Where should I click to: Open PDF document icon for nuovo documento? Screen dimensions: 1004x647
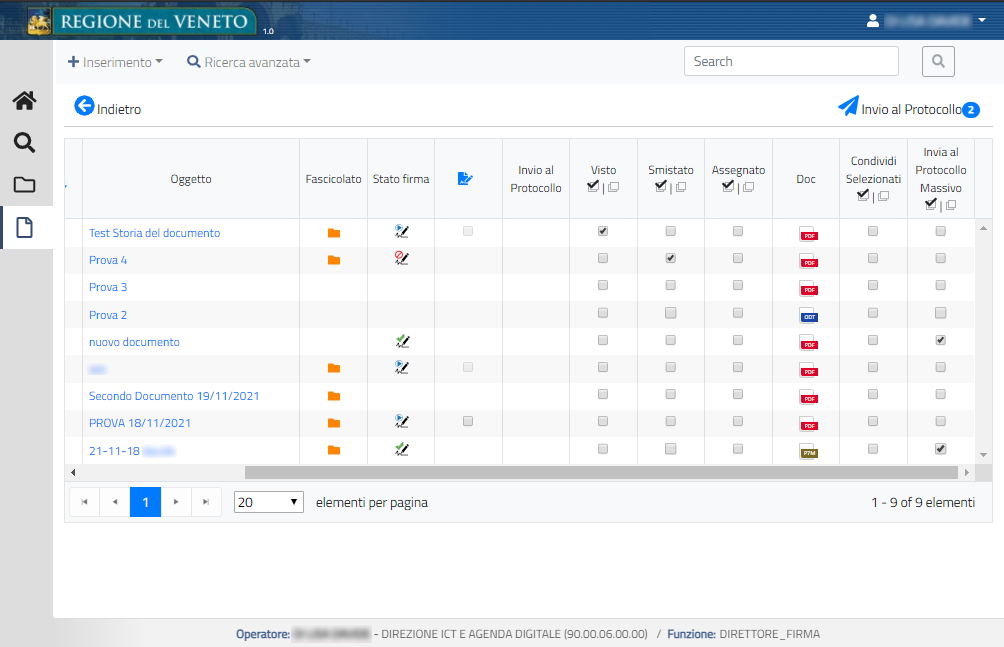(808, 342)
